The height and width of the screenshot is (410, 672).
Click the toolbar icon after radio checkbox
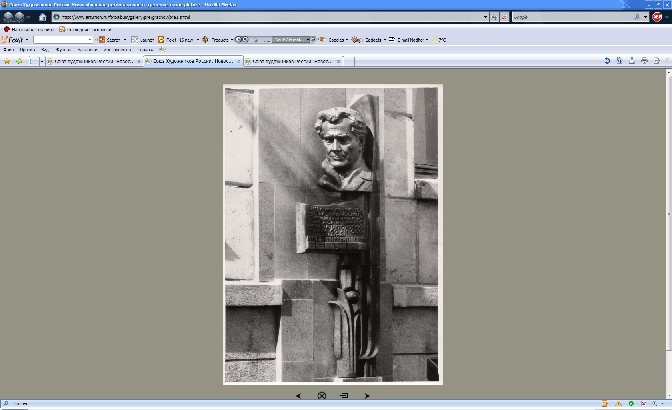tap(321, 39)
